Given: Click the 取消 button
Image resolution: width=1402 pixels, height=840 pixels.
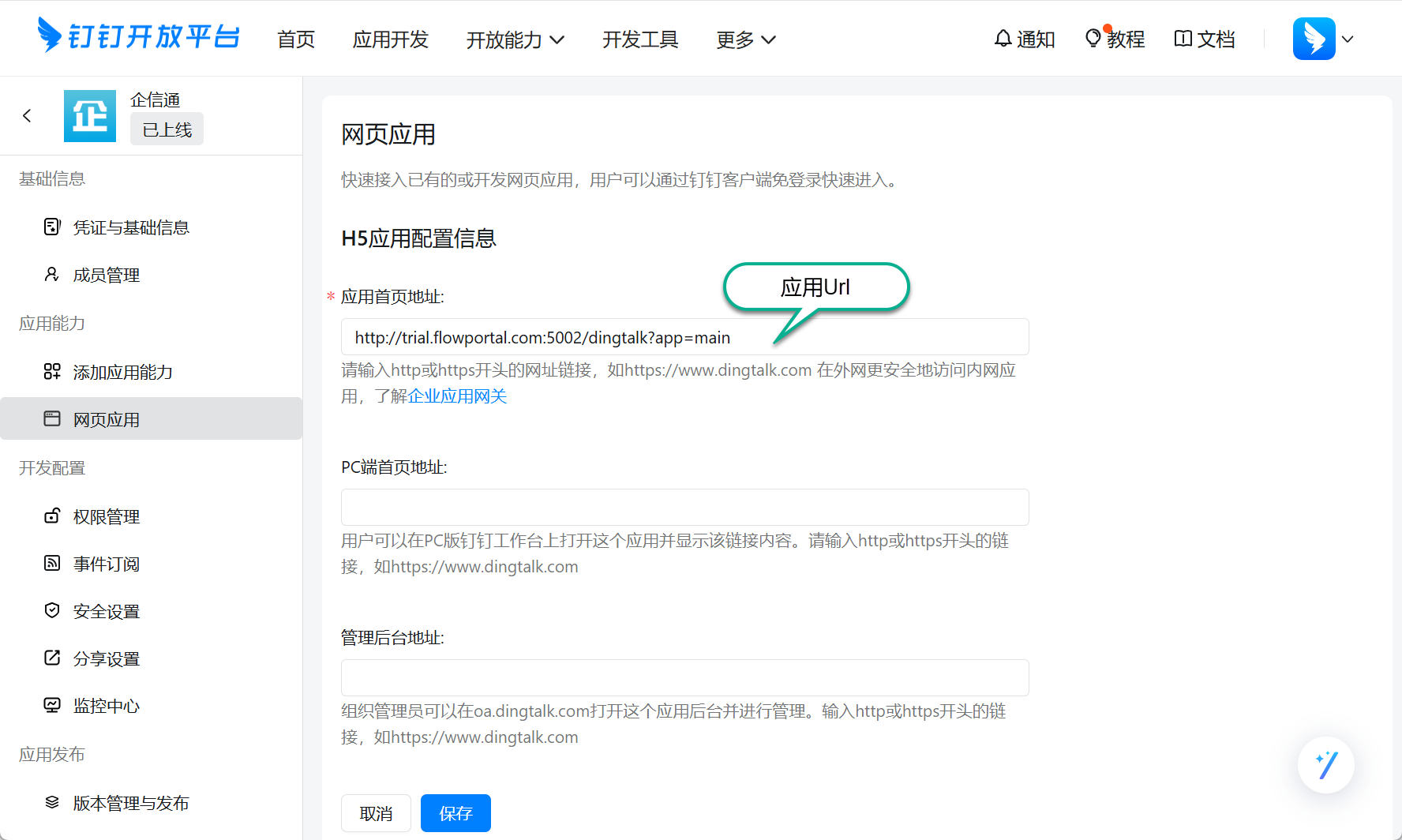Looking at the screenshot, I should click(x=376, y=813).
